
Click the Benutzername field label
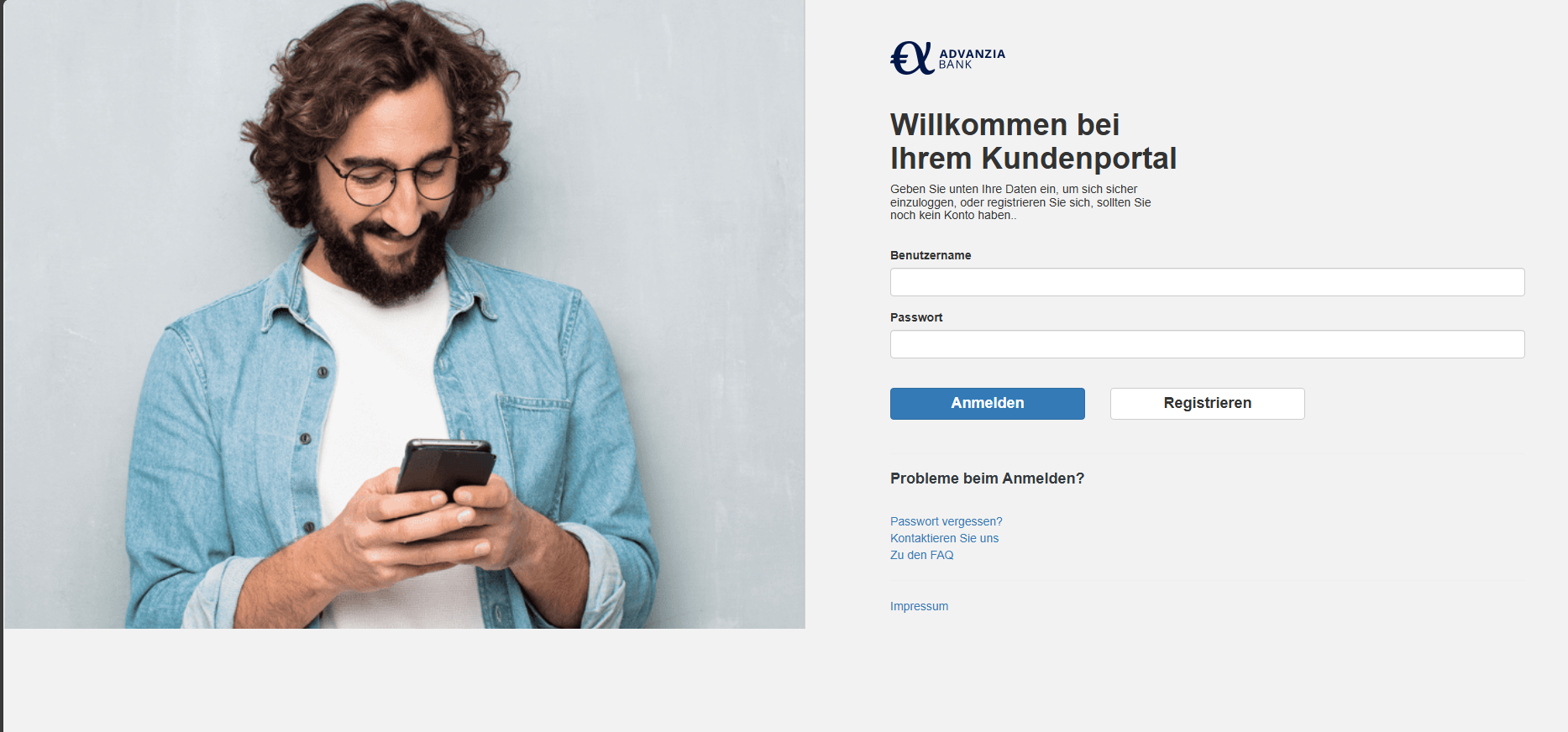point(931,255)
